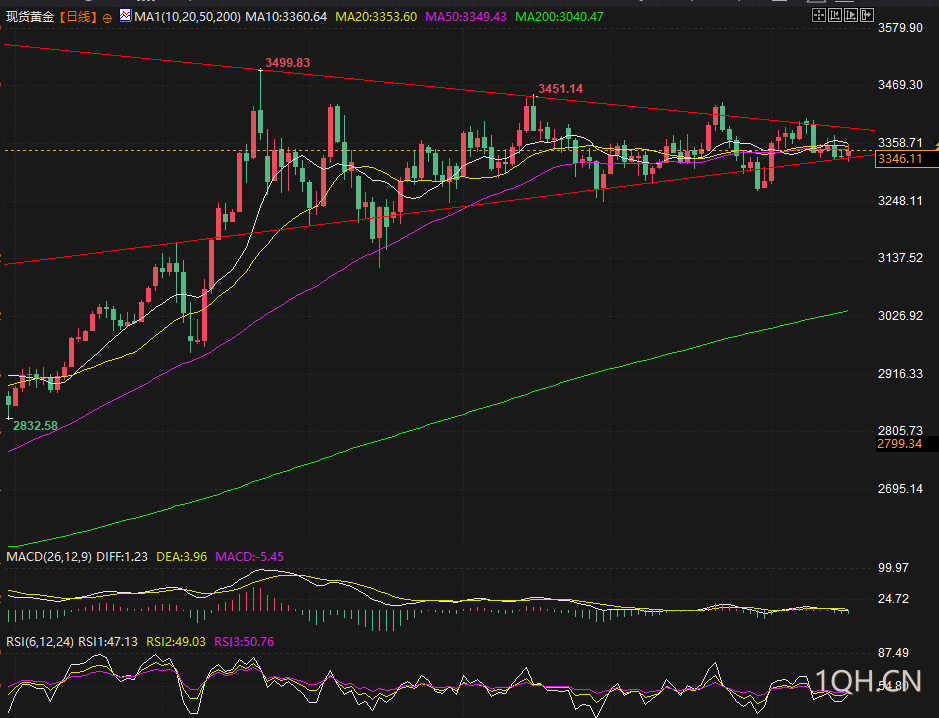
Task: Click the MA indicator chart icon
Action: [x=124, y=17]
